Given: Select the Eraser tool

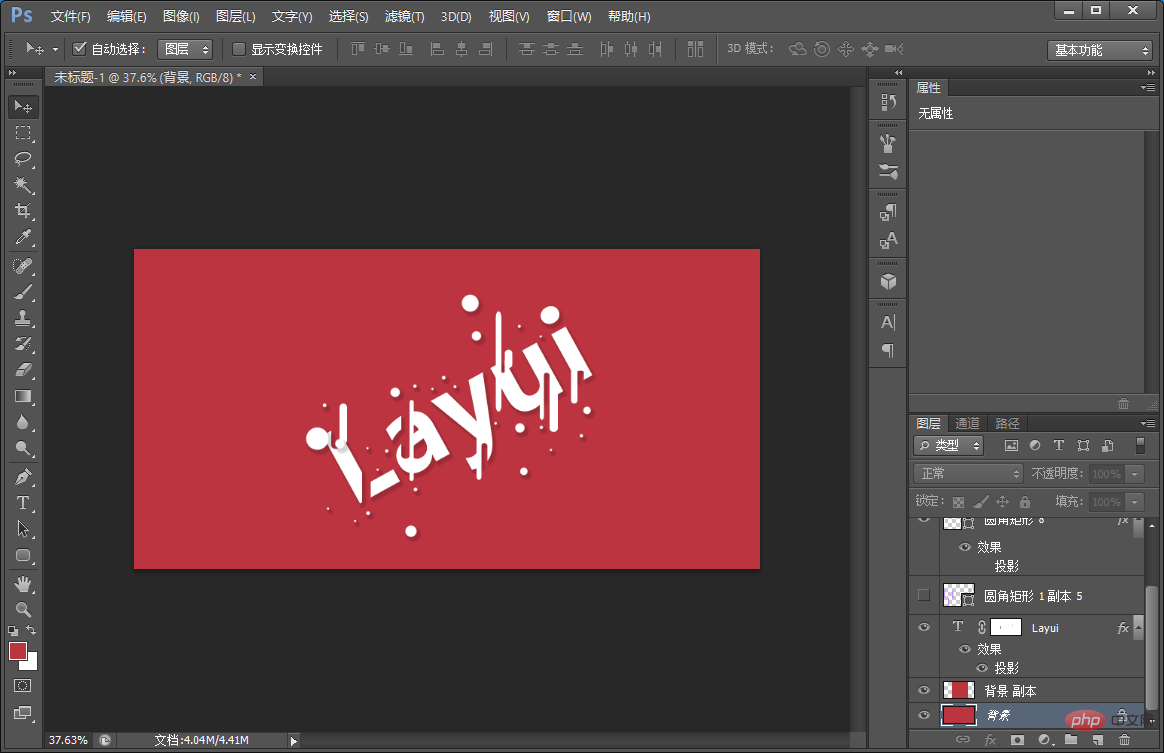Looking at the screenshot, I should 23,370.
